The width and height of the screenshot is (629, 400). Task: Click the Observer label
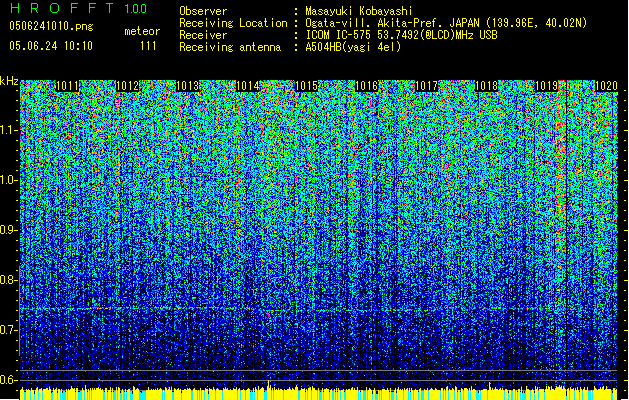203,11
